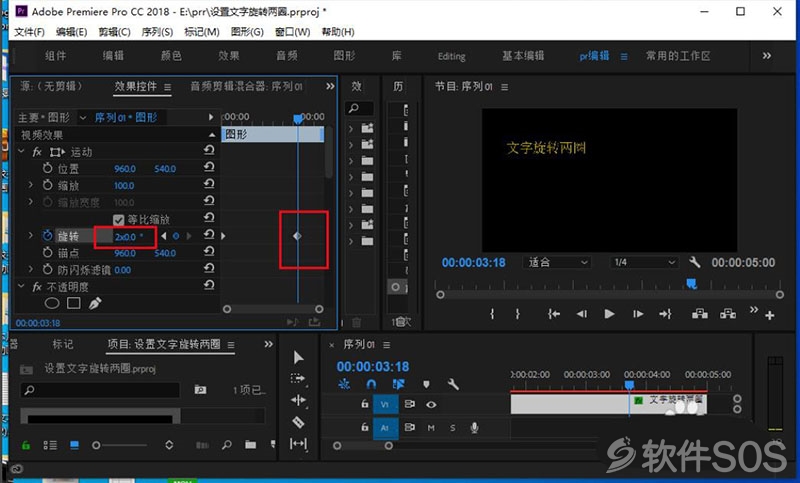
Task: Expand the Anti-flicker Filter property
Action: pos(31,269)
